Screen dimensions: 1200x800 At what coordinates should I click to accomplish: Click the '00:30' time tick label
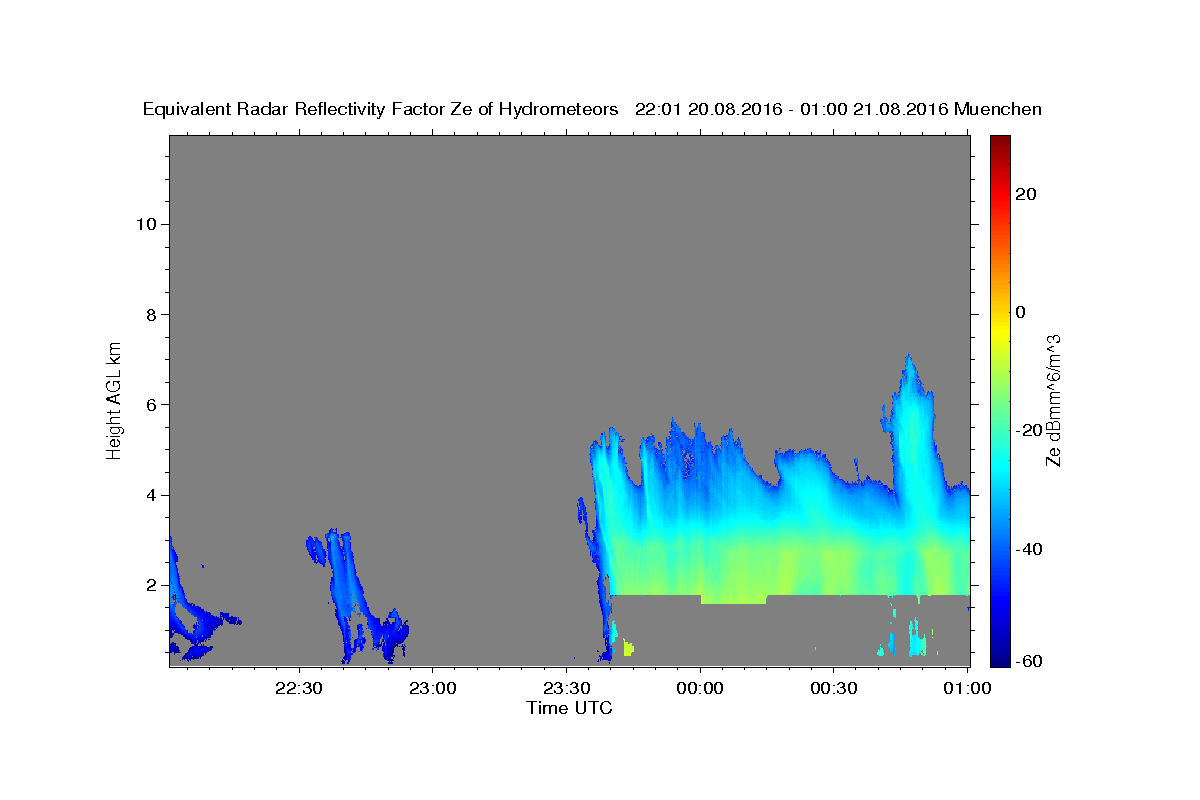(x=833, y=688)
